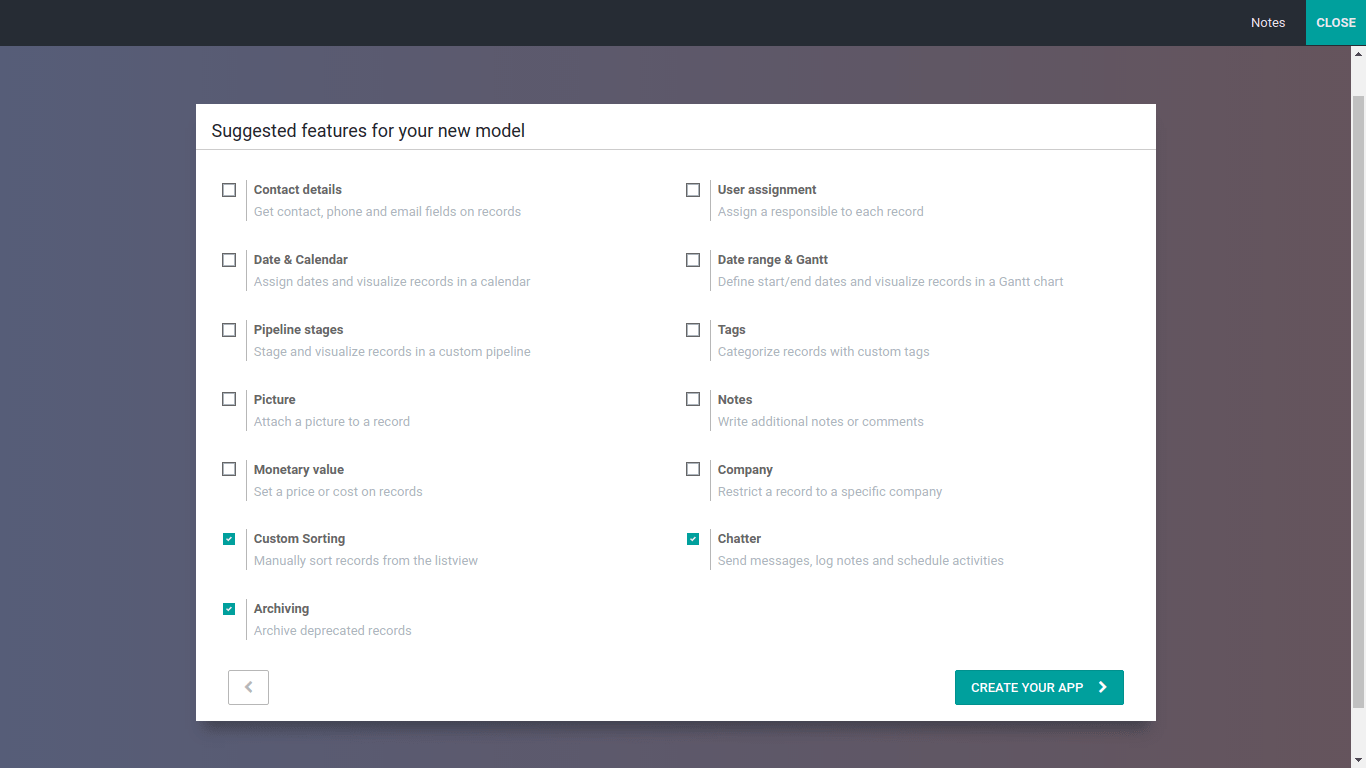Image resolution: width=1366 pixels, height=768 pixels.
Task: Click the 'Monetary value' feature title
Action: (x=299, y=470)
